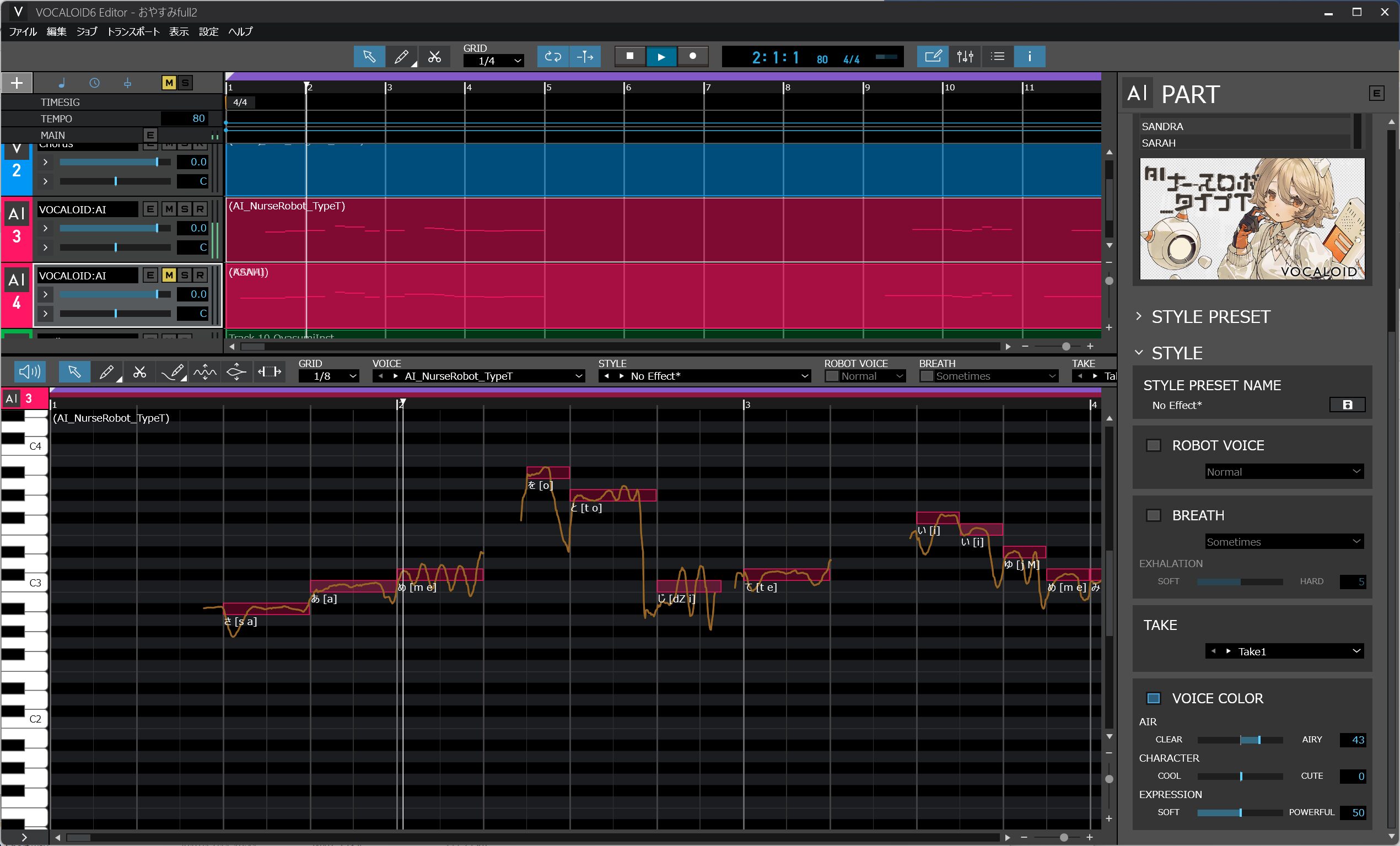Select the scissors tool in main toolbar

click(435, 56)
